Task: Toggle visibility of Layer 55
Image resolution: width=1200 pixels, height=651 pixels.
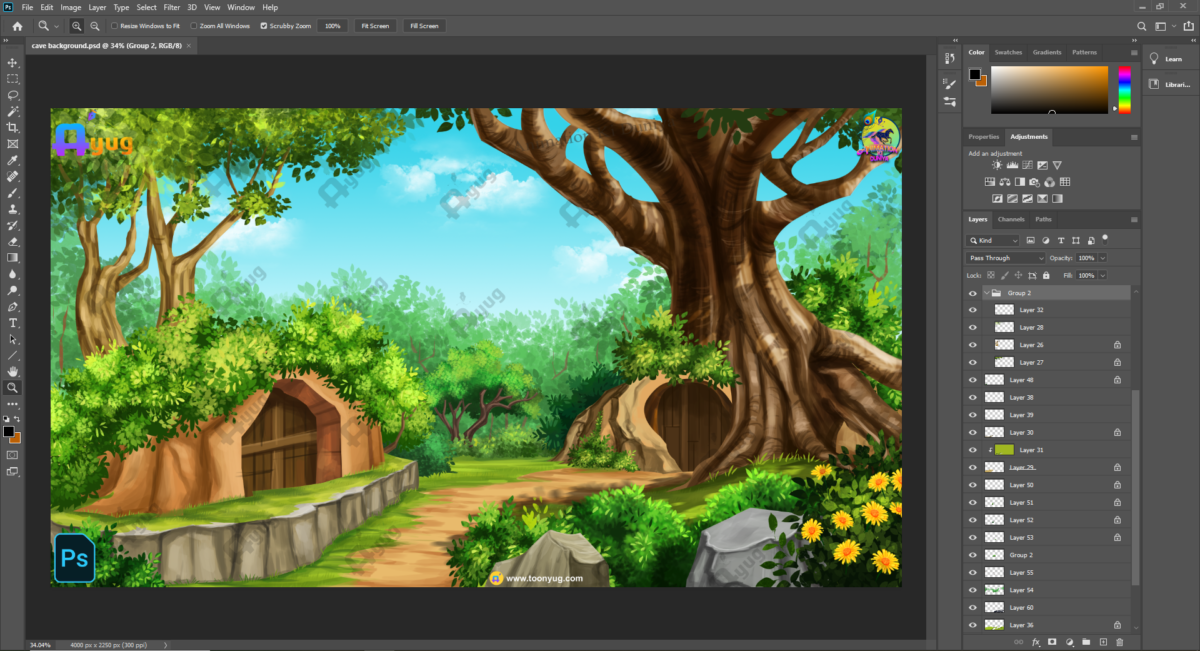Action: (x=973, y=572)
